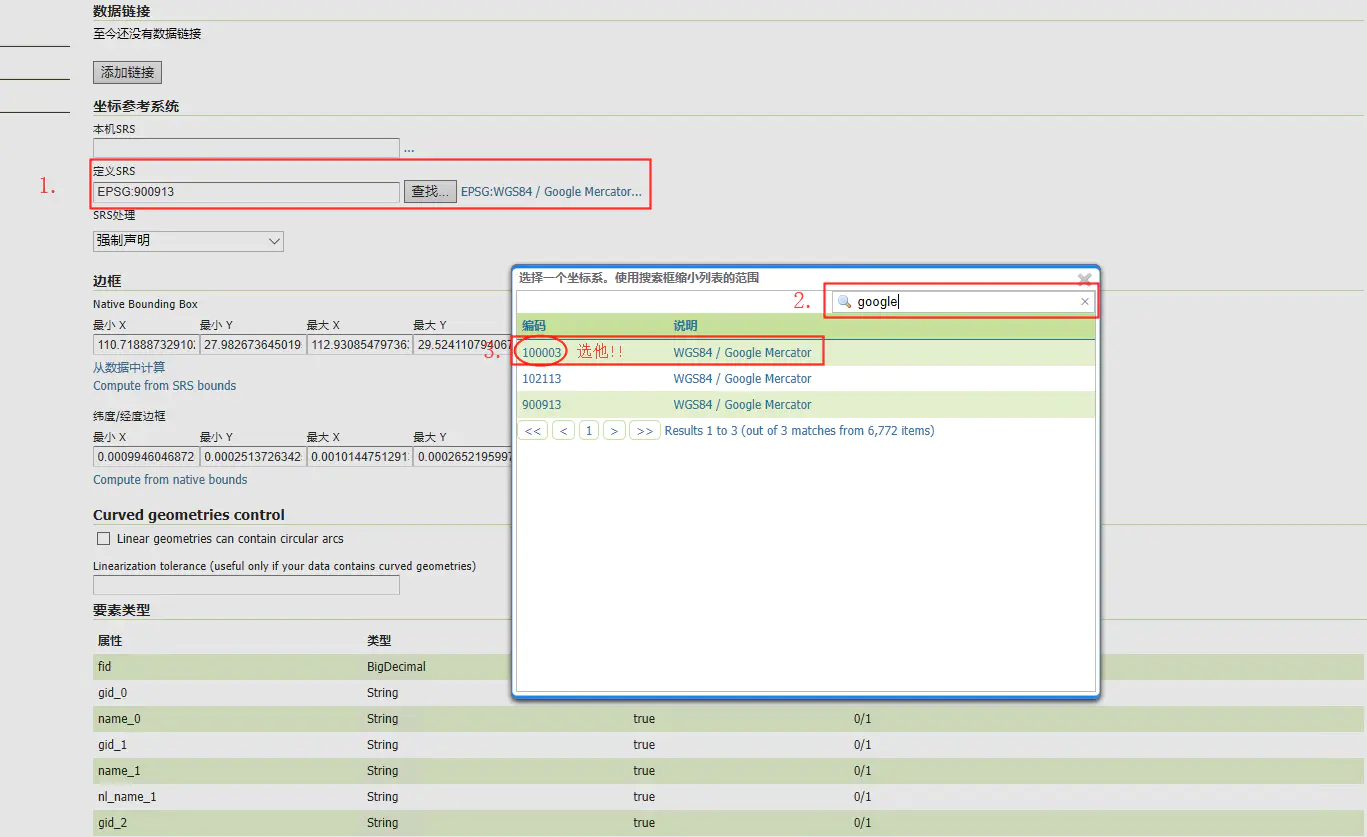Select SRS code 102113

coord(542,379)
